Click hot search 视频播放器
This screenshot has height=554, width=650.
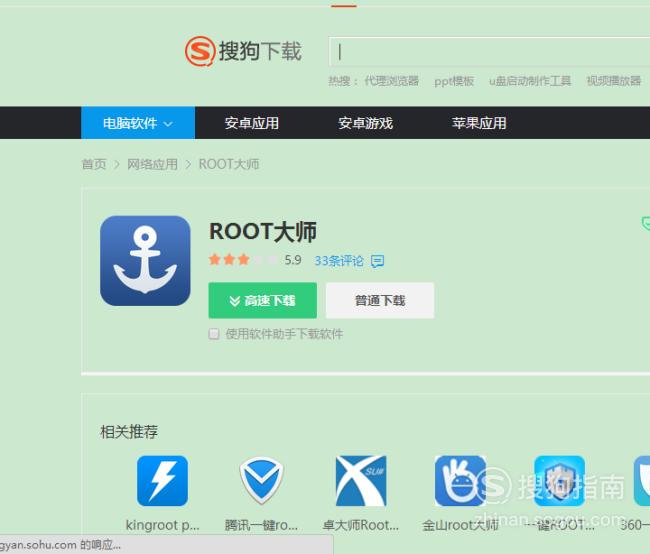pyautogui.click(x=614, y=80)
